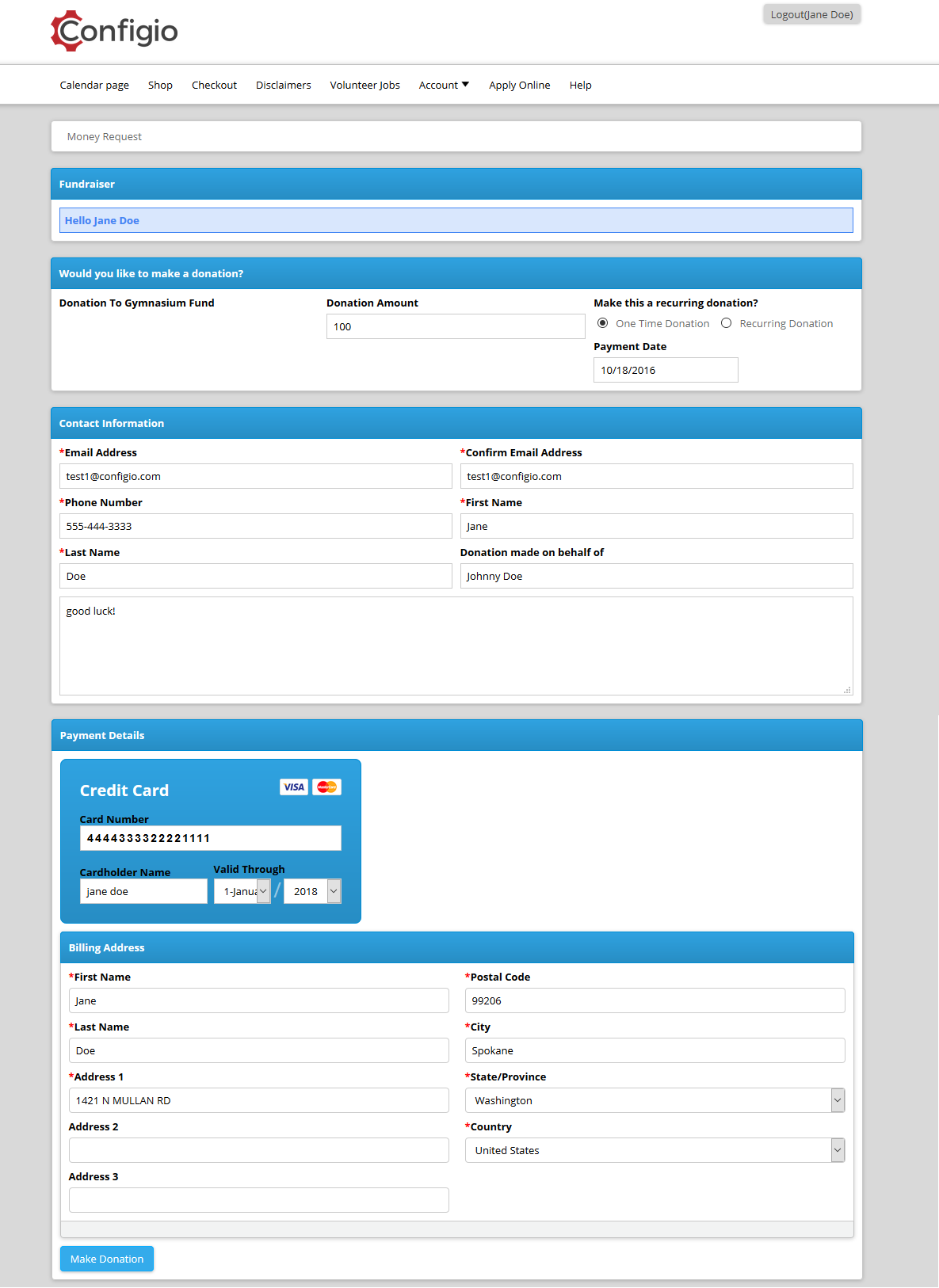Click the Payment Date field
Viewport: 939px width, 1288px height.
click(x=666, y=370)
